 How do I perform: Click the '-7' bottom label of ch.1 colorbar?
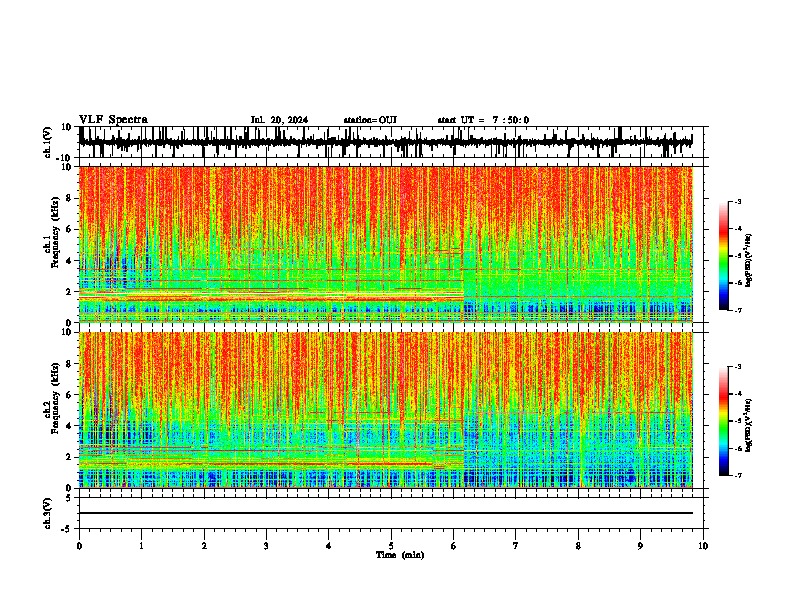737,310
